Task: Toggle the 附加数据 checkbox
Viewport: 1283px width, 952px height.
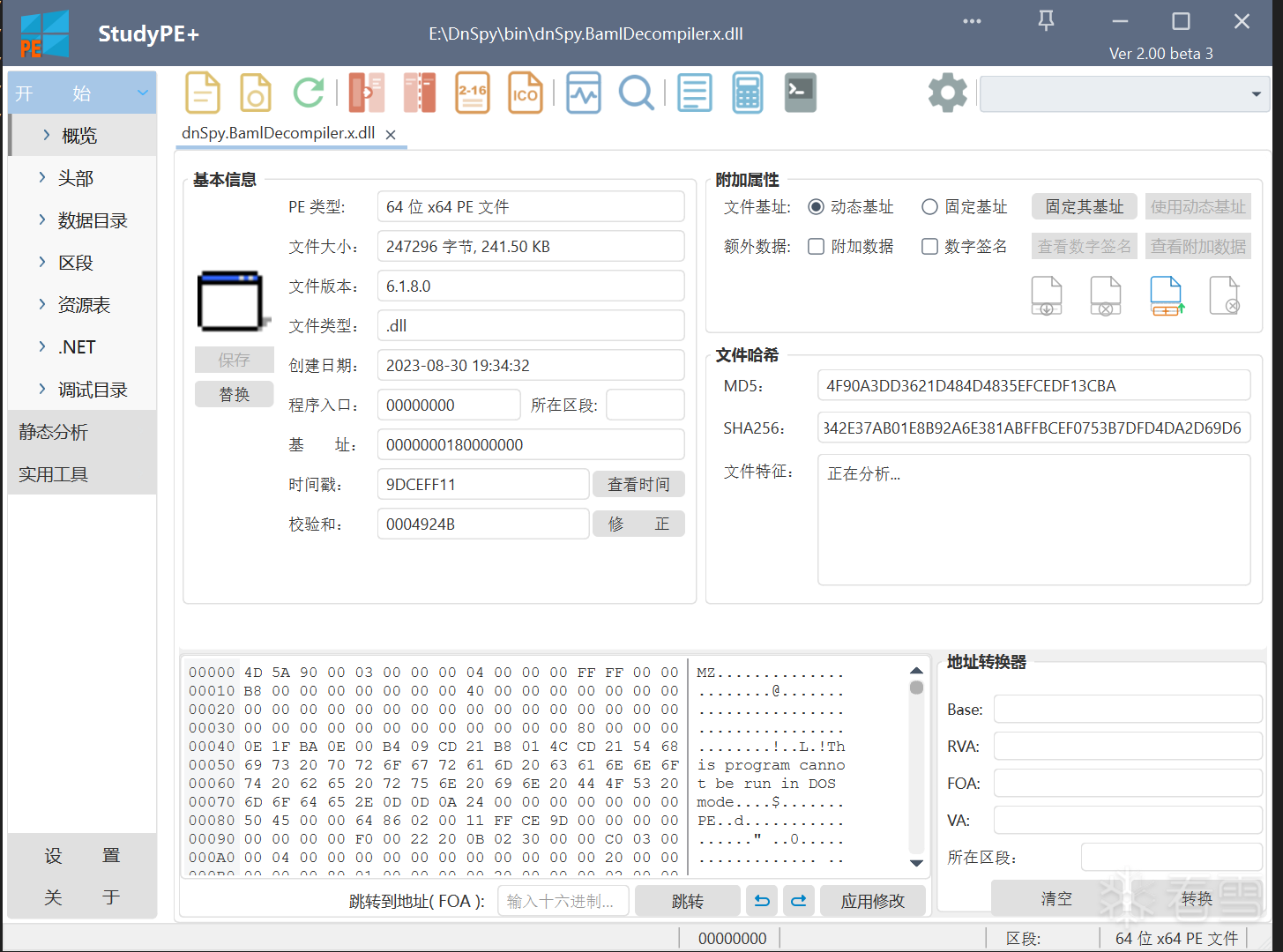Action: (817, 247)
